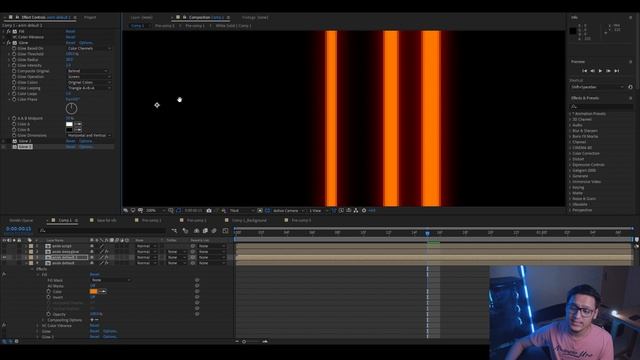Toggle video visibility for layer 3
640x360 pixels.
[x=4, y=258]
